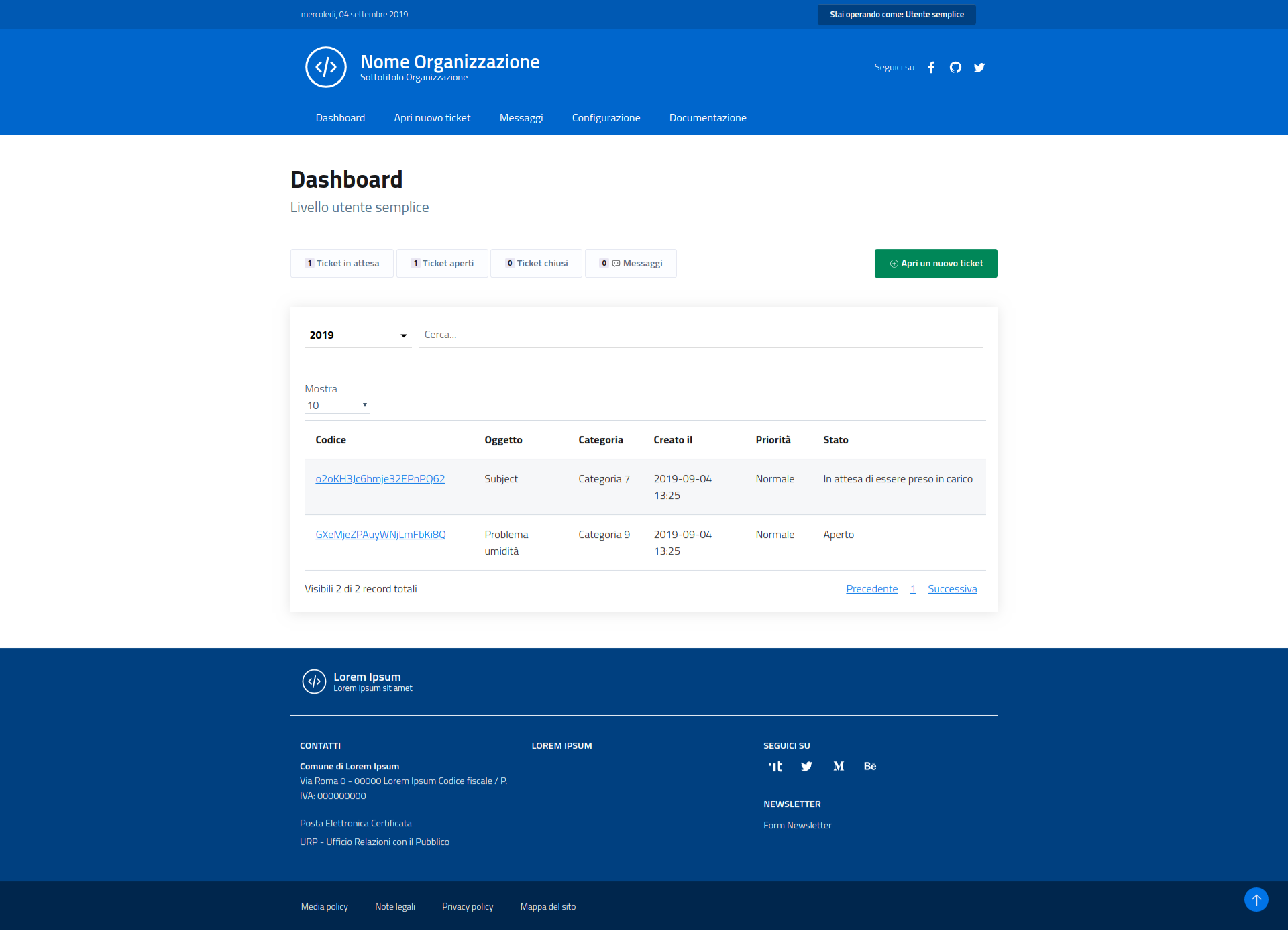
Task: Click the Successiva pagination link
Action: click(952, 589)
